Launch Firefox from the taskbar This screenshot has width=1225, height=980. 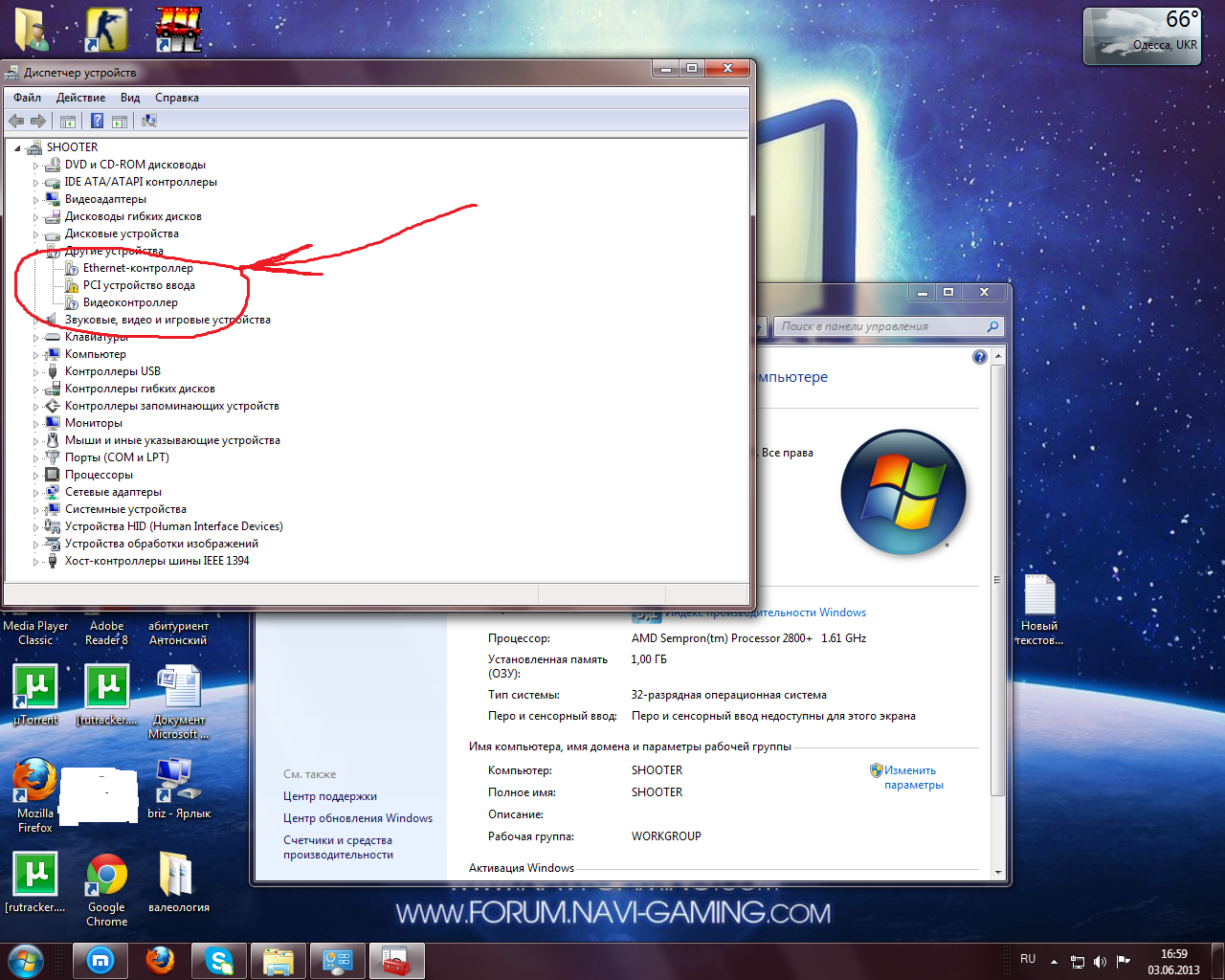[160, 961]
